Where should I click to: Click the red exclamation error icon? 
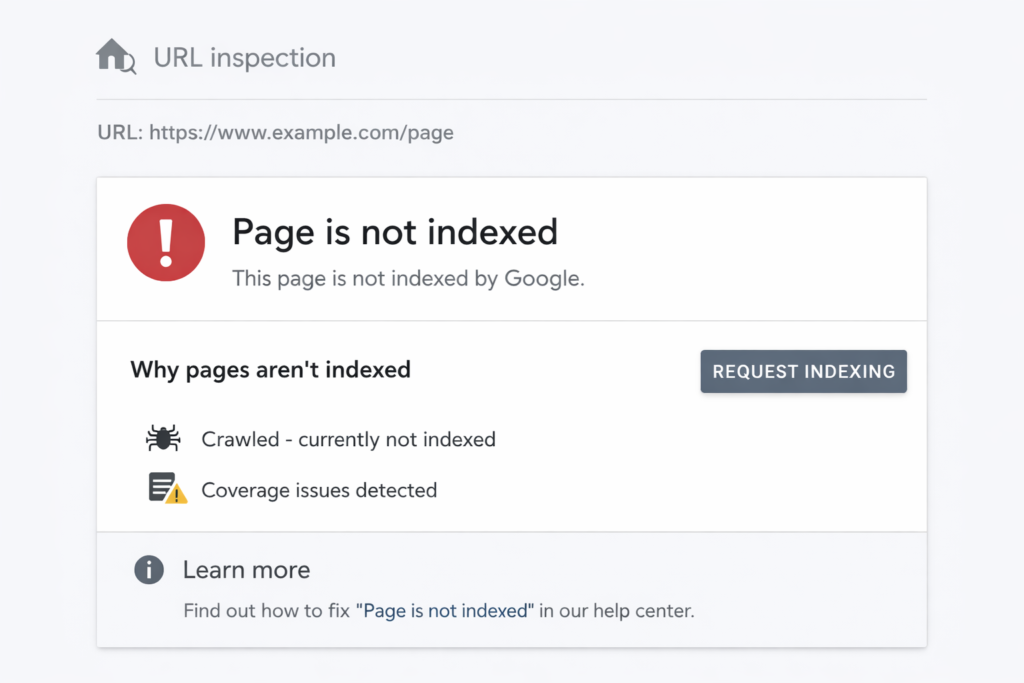coord(166,243)
